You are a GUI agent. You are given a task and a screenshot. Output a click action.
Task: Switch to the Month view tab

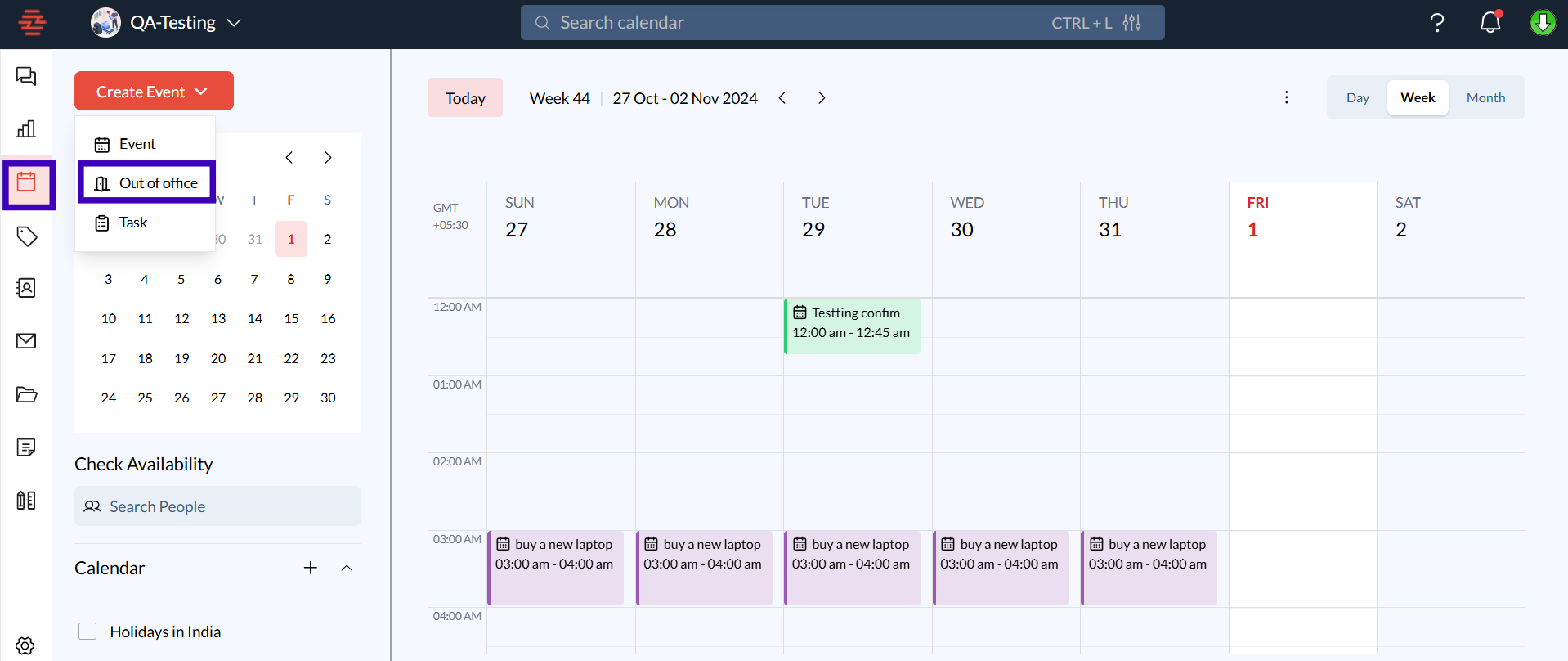tap(1485, 98)
